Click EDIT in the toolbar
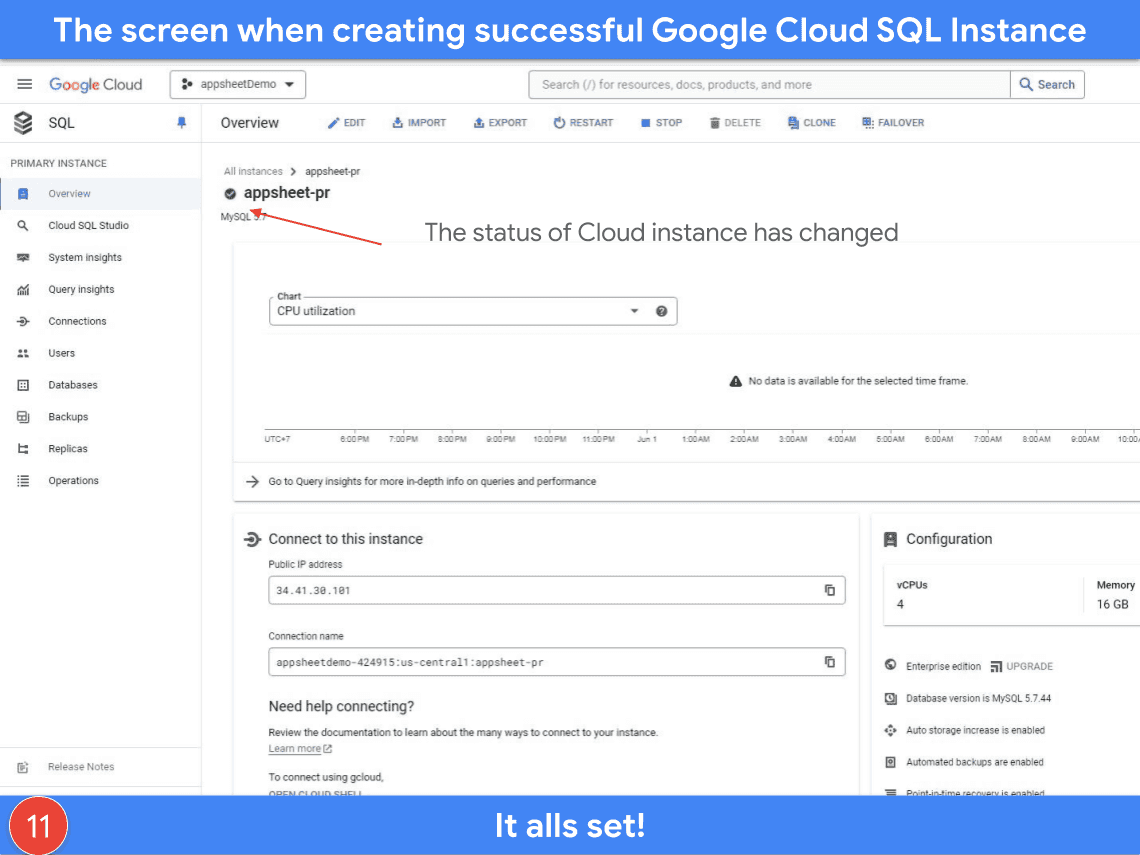This screenshot has width=1140, height=855. (347, 123)
